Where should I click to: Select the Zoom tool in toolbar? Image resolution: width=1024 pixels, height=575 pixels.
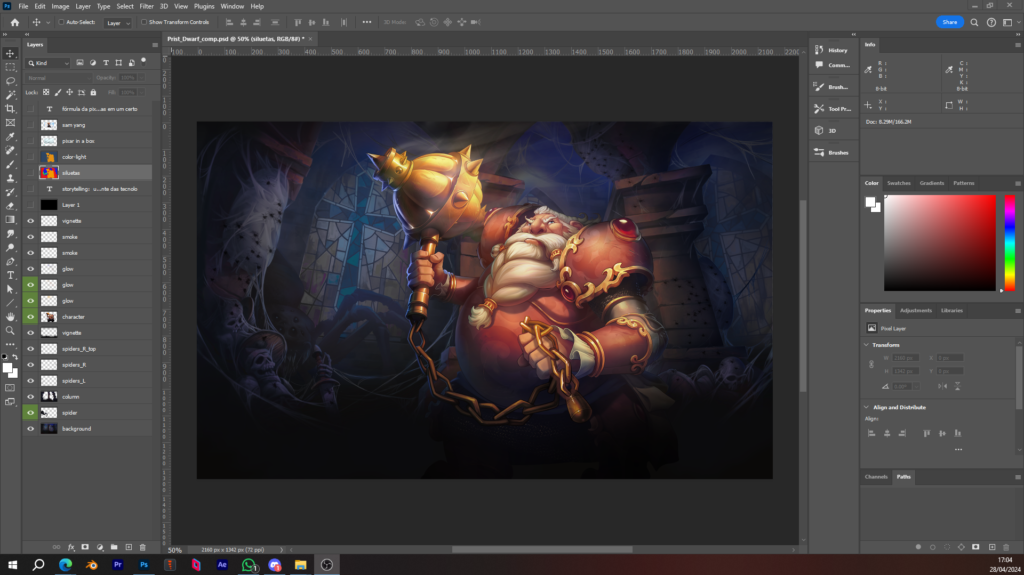[x=10, y=331]
